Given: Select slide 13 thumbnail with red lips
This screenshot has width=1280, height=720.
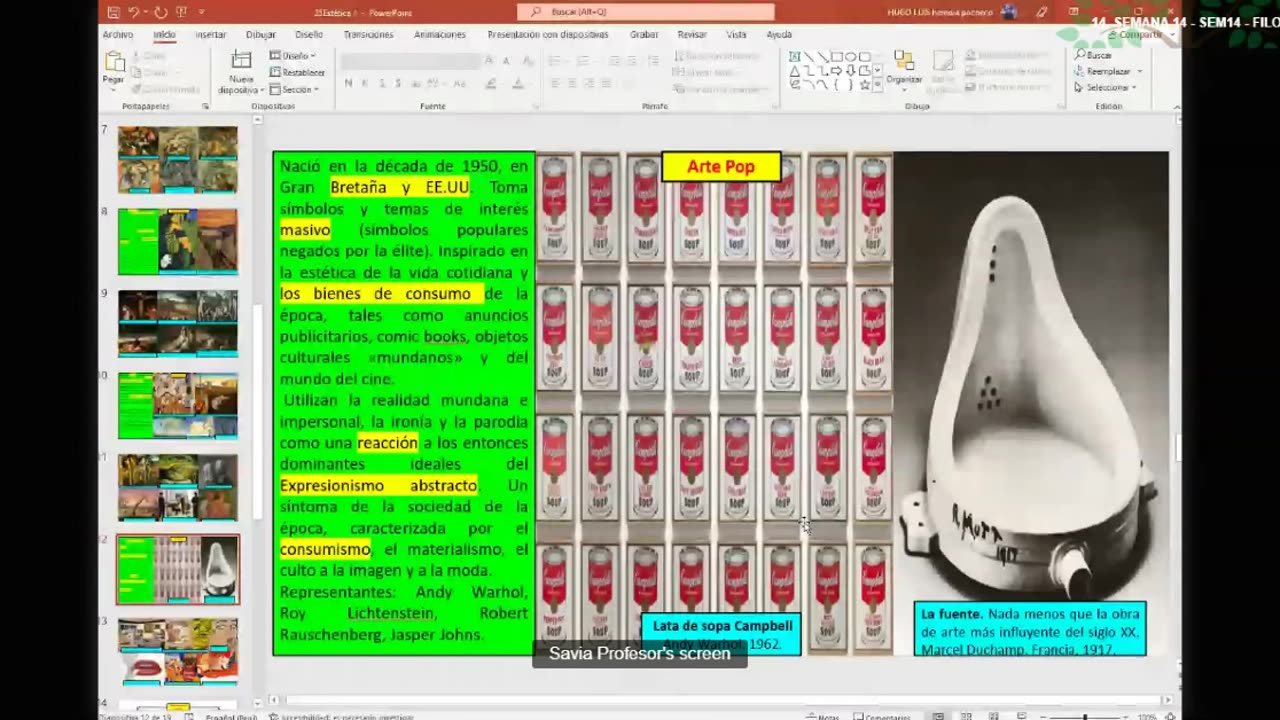Looking at the screenshot, I should pyautogui.click(x=178, y=651).
